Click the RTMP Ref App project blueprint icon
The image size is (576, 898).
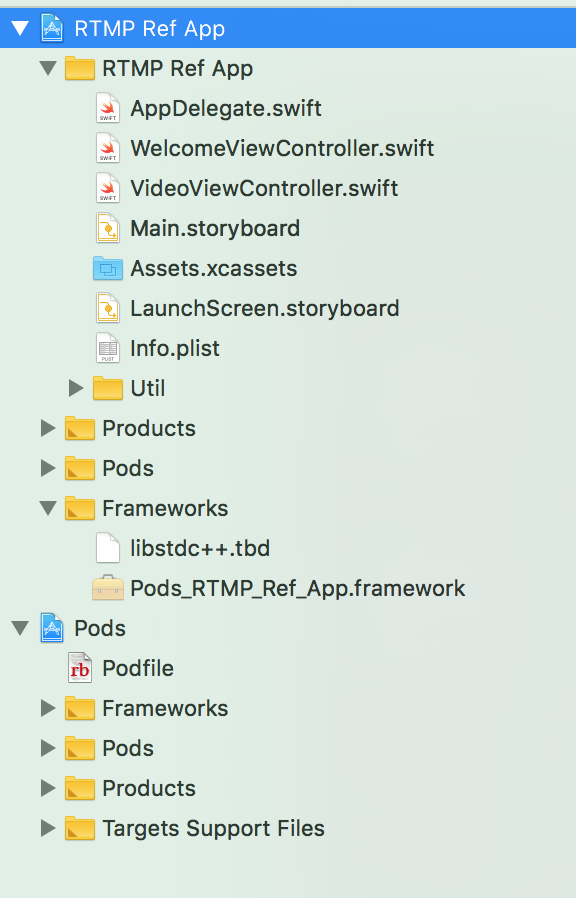52,28
